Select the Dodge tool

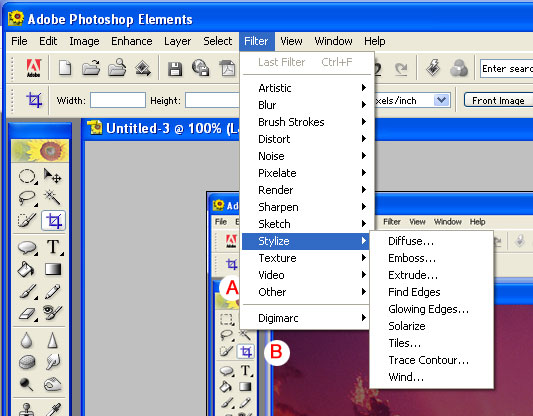[26, 384]
